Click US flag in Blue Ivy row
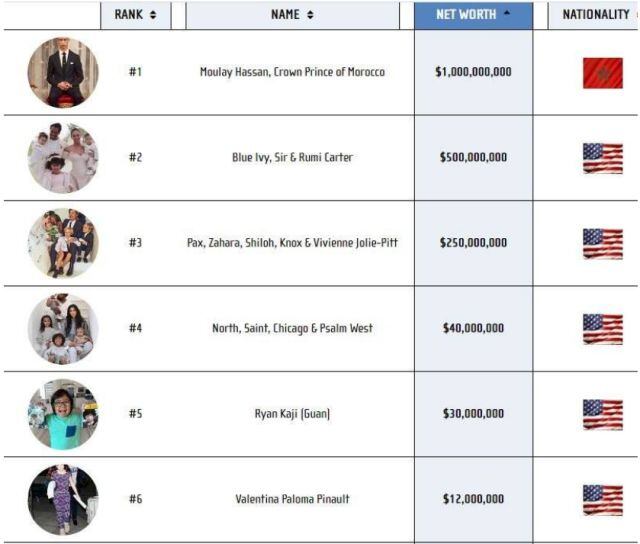 tap(602, 158)
